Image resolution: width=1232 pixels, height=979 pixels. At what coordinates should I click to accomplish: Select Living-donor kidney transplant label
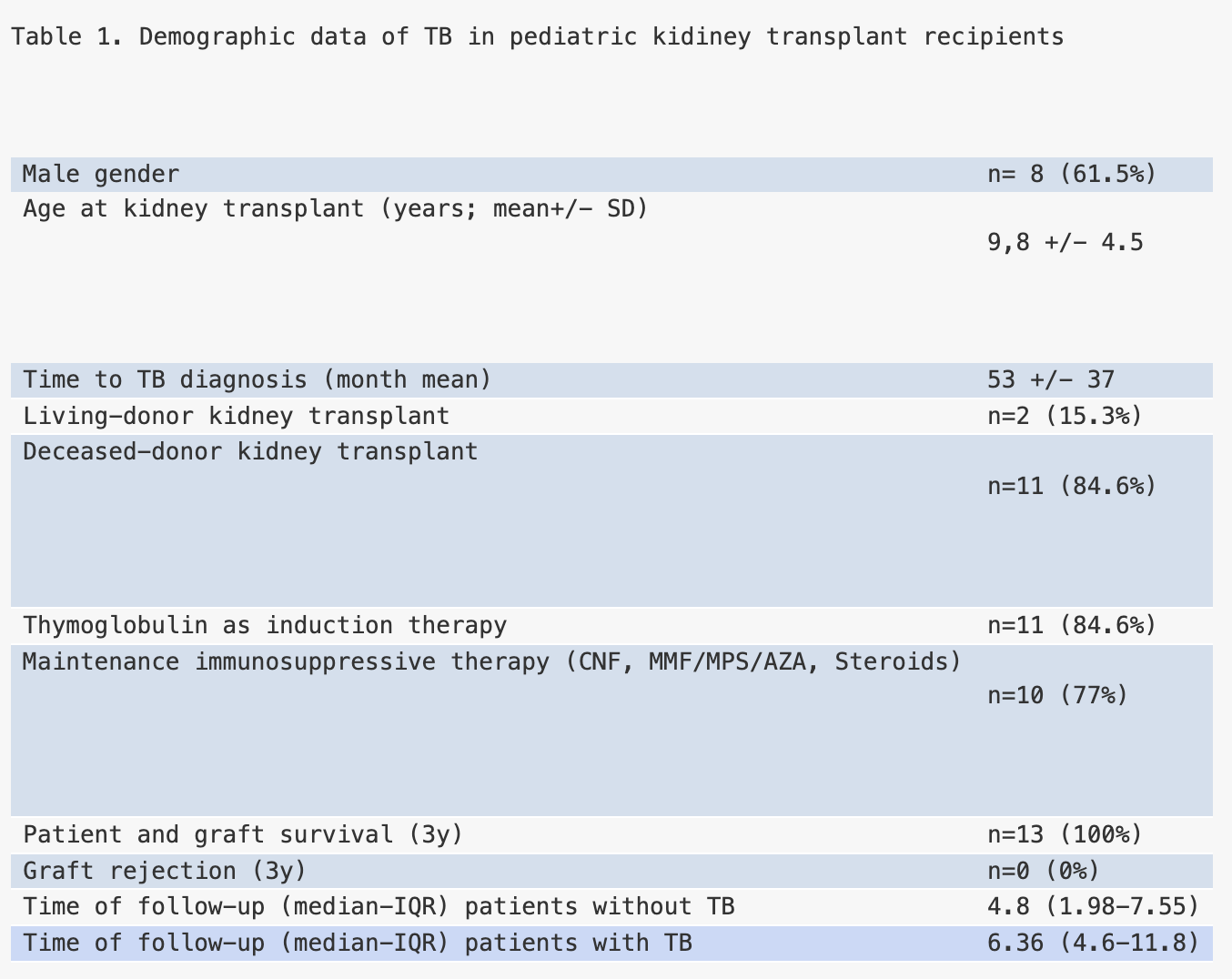[x=236, y=417]
